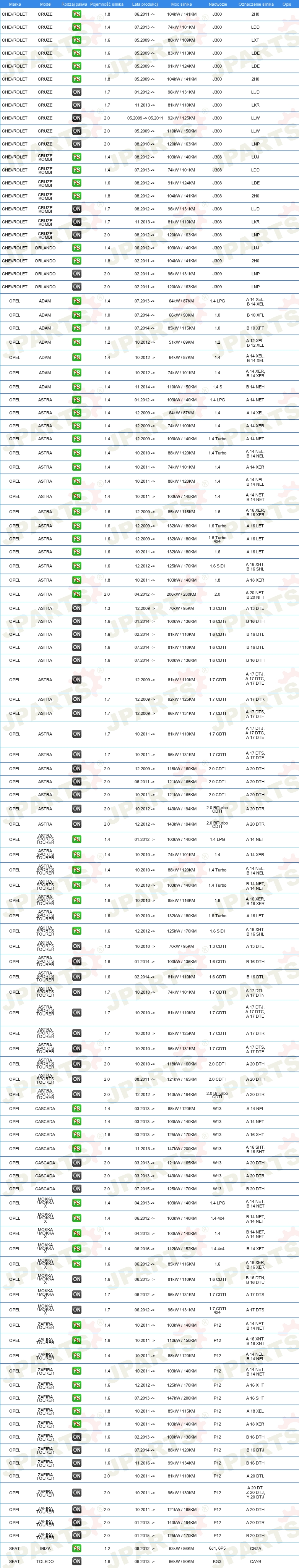Click the PB fuel icon in the Cruze LXT row
Viewport: 299px width, 1568px height.
click(77, 40)
